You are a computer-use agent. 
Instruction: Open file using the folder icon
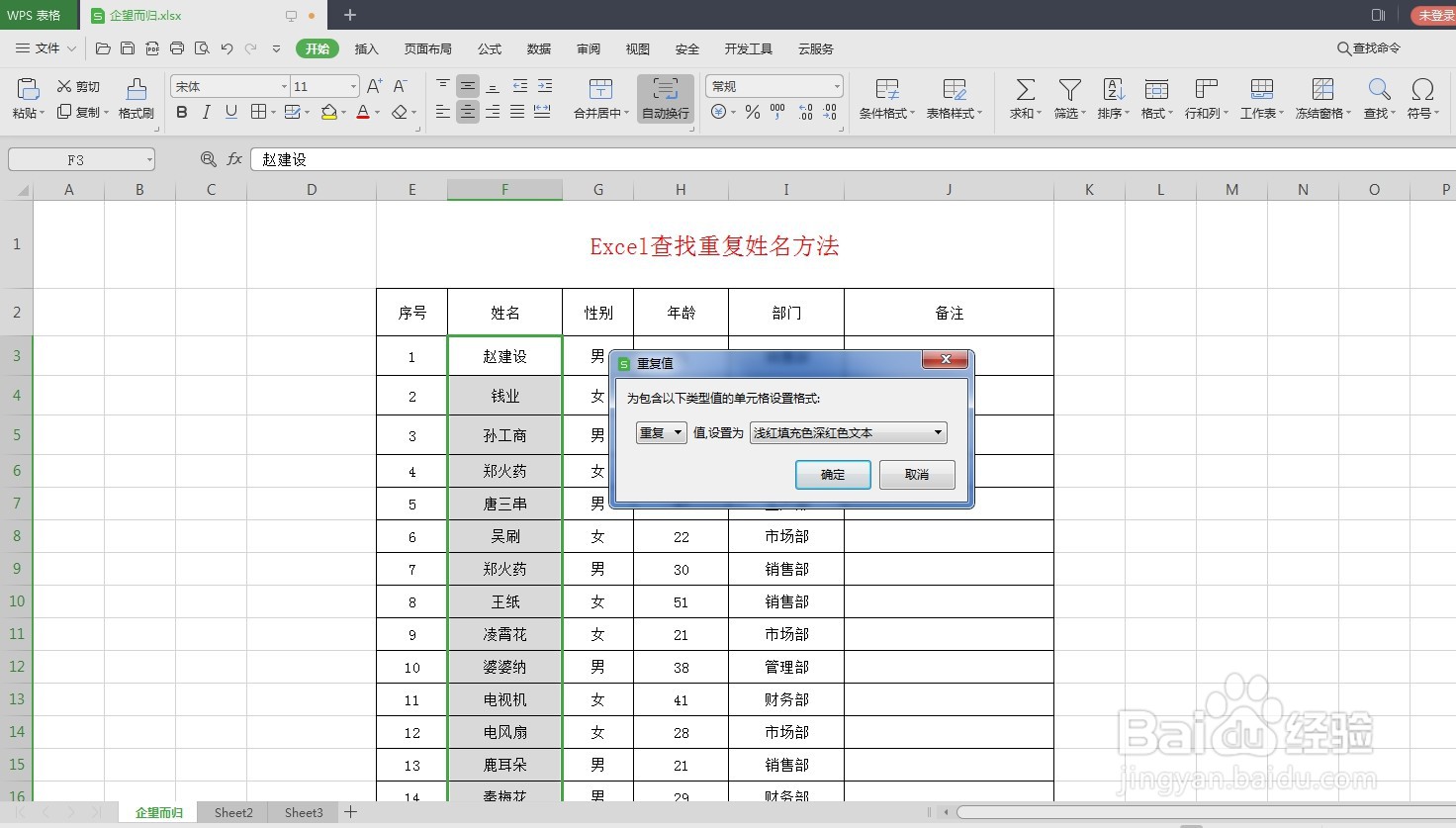[x=103, y=48]
